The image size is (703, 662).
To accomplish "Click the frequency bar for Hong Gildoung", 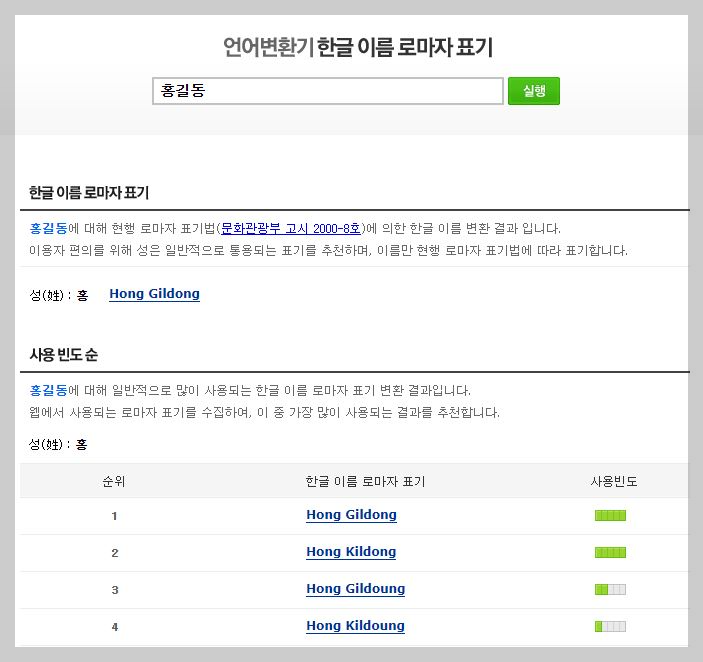I will point(610,589).
